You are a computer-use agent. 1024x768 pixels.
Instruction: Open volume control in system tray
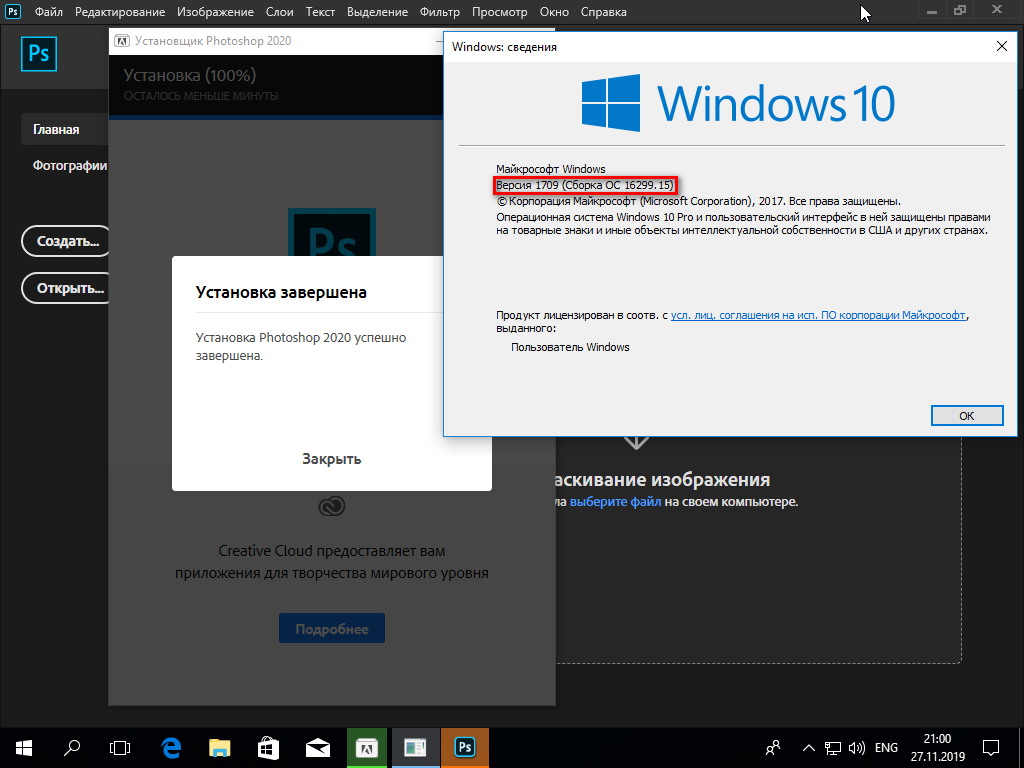[856, 748]
